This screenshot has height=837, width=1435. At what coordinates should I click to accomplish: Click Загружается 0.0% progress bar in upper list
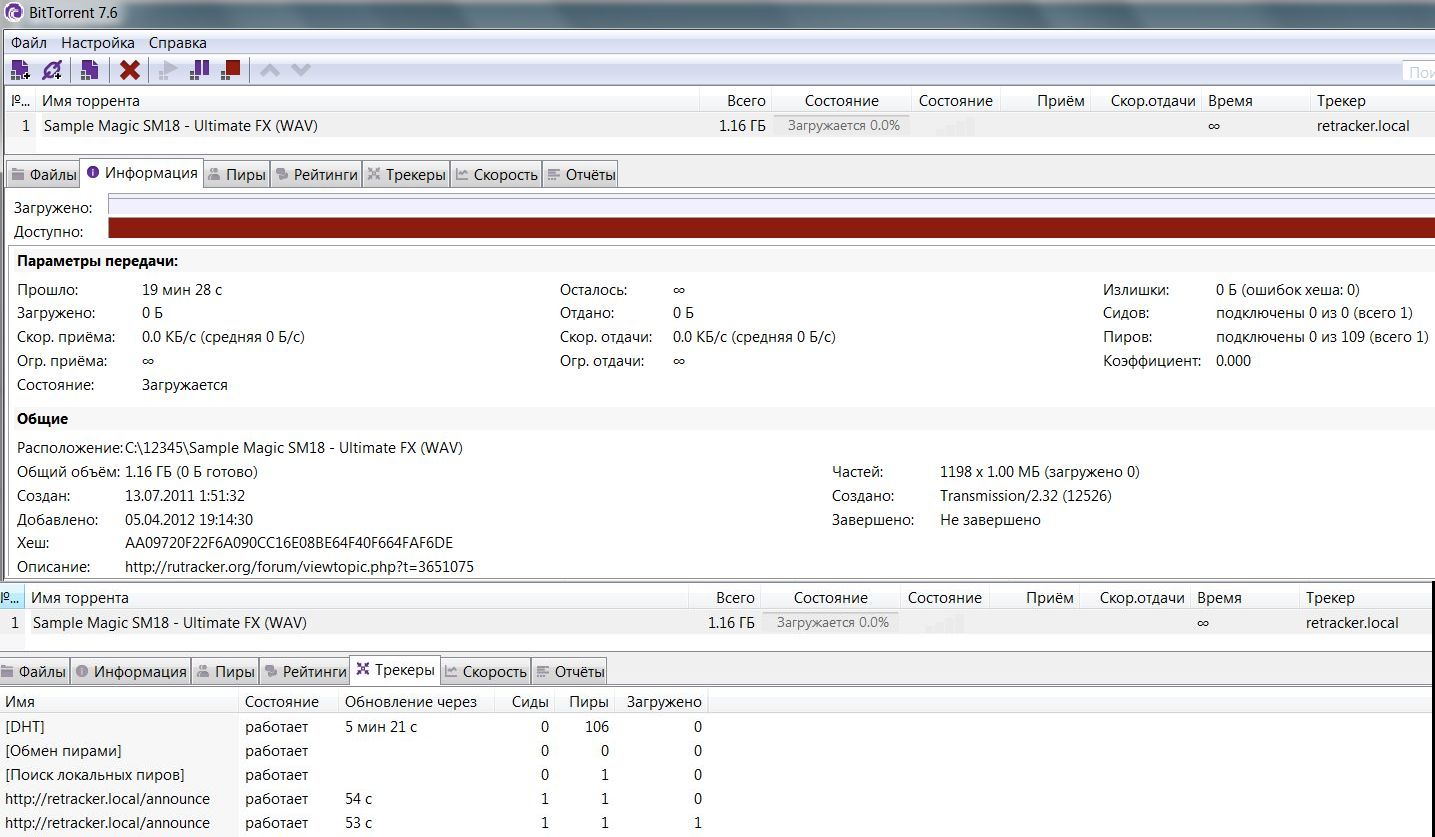click(x=842, y=126)
